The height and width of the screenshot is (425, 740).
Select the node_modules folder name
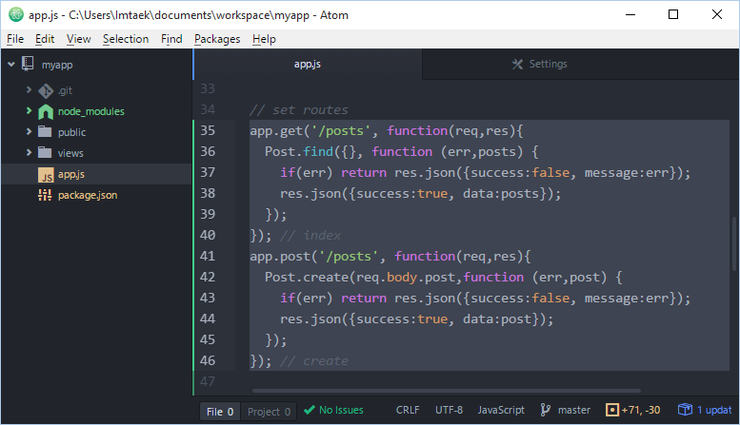[x=91, y=111]
